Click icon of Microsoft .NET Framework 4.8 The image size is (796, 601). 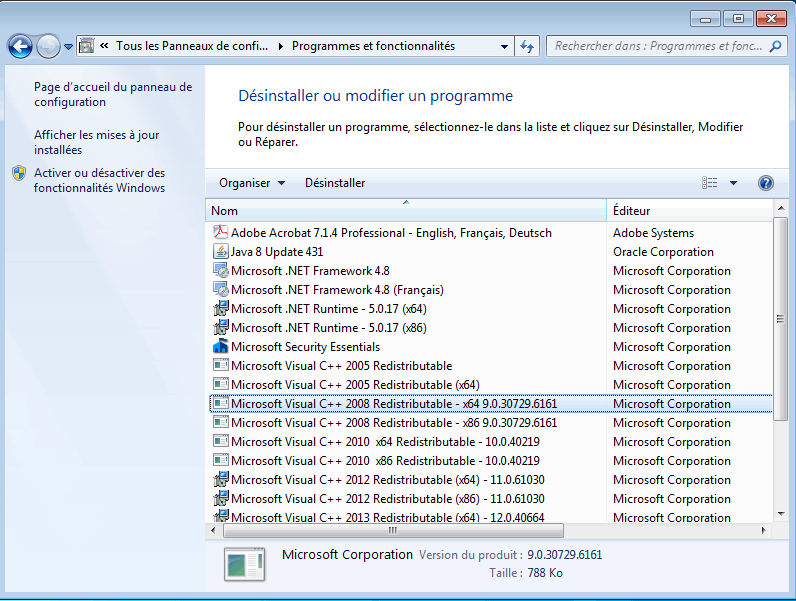coord(220,271)
